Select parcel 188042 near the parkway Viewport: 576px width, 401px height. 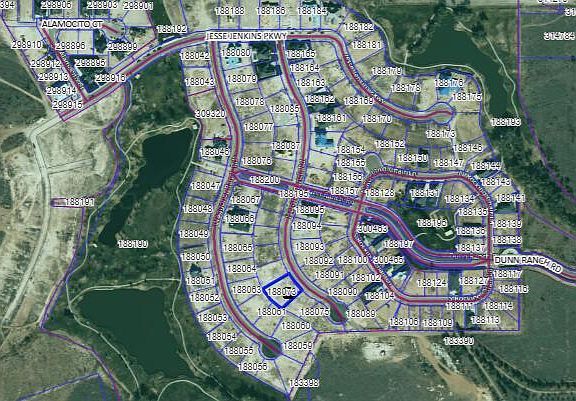[x=195, y=56]
